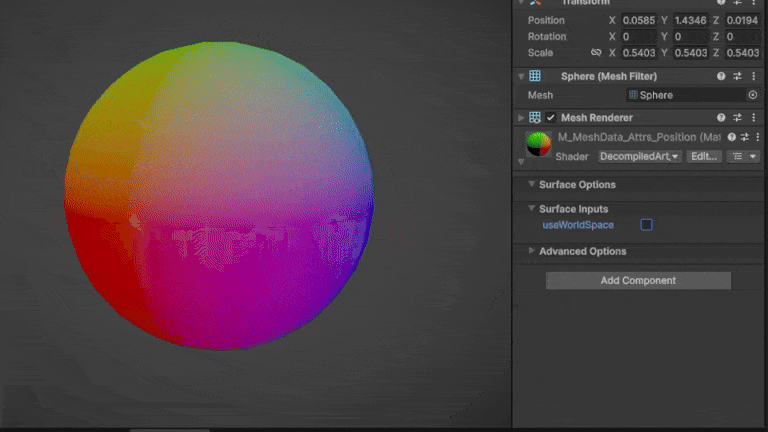
Task: Expand the Advanced Options section
Action: point(531,251)
